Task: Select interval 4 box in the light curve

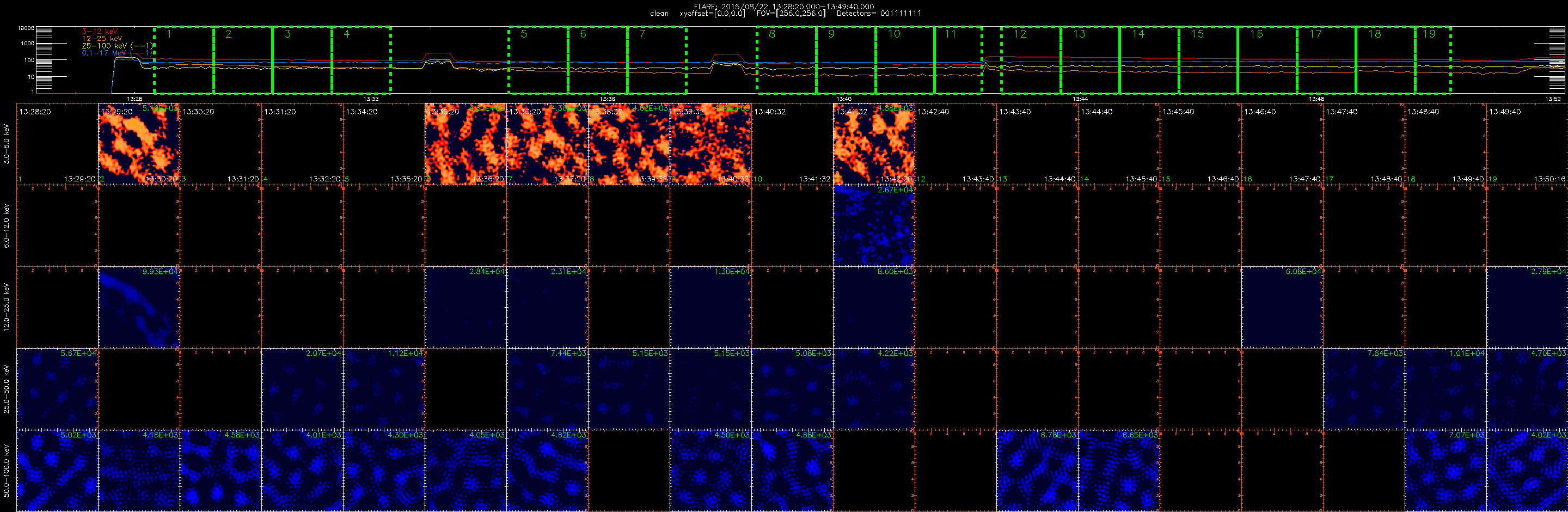Action: click(361, 60)
